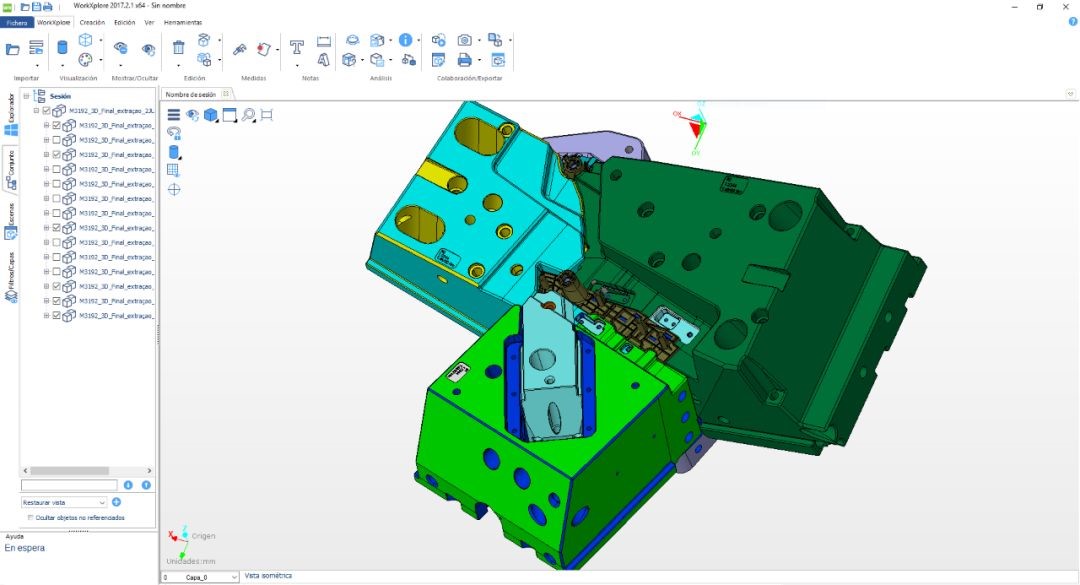Uncheck the top-level M3192_3D_Final_extraçao assembly checkbox
The height and width of the screenshot is (585, 1080).
47,111
